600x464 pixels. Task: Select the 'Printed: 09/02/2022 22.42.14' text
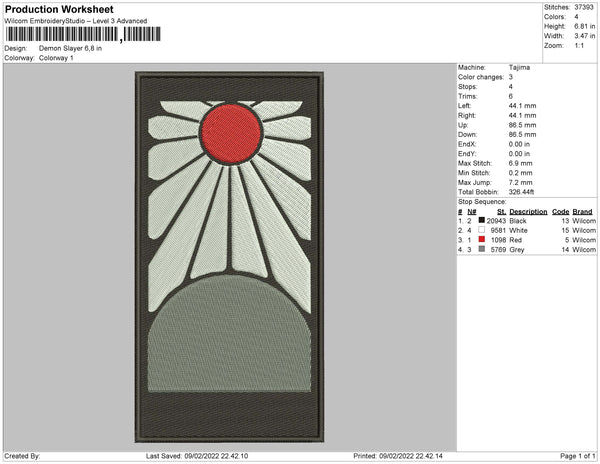click(x=398, y=456)
